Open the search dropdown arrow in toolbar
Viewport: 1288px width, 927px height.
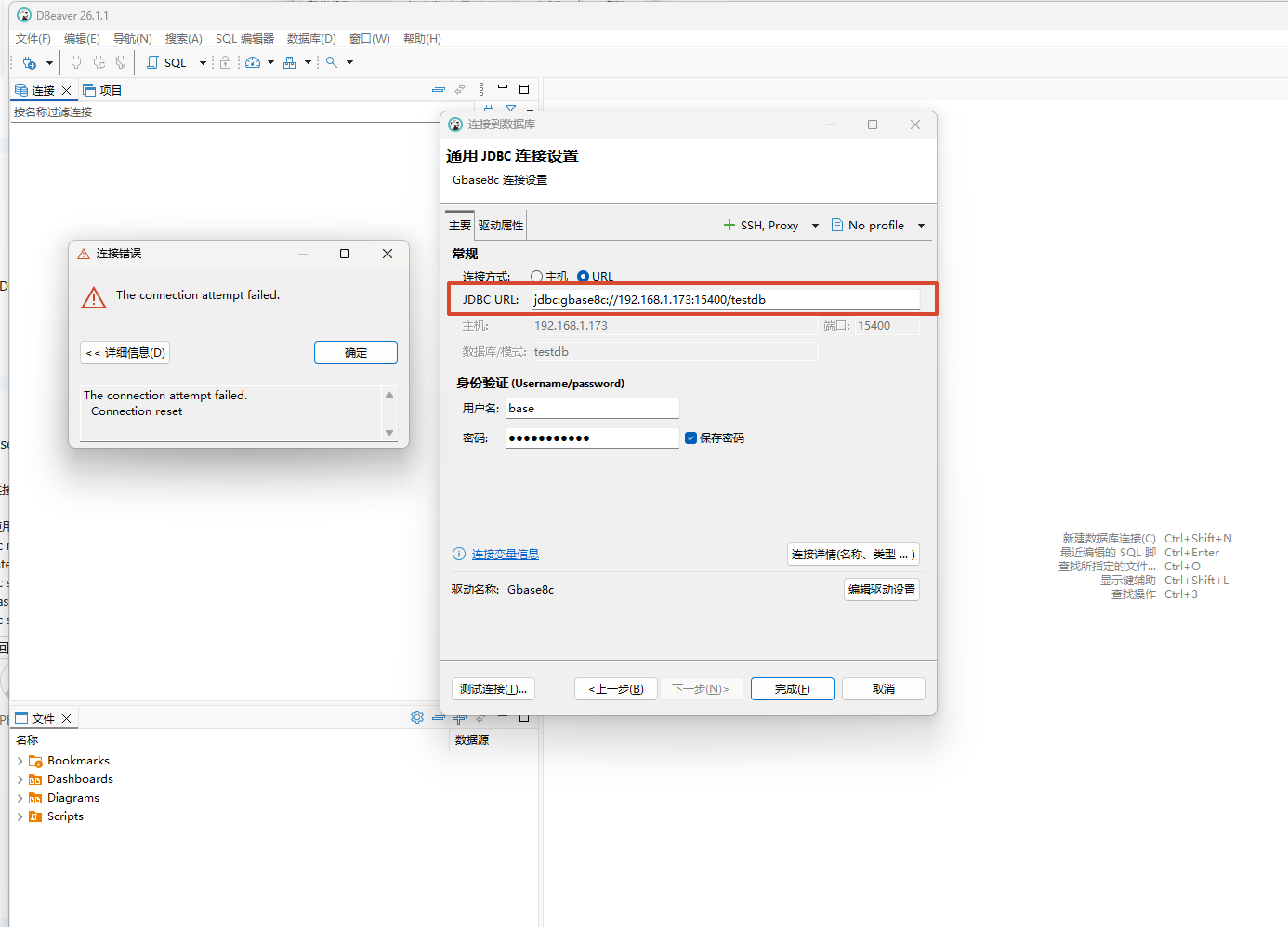tap(349, 63)
